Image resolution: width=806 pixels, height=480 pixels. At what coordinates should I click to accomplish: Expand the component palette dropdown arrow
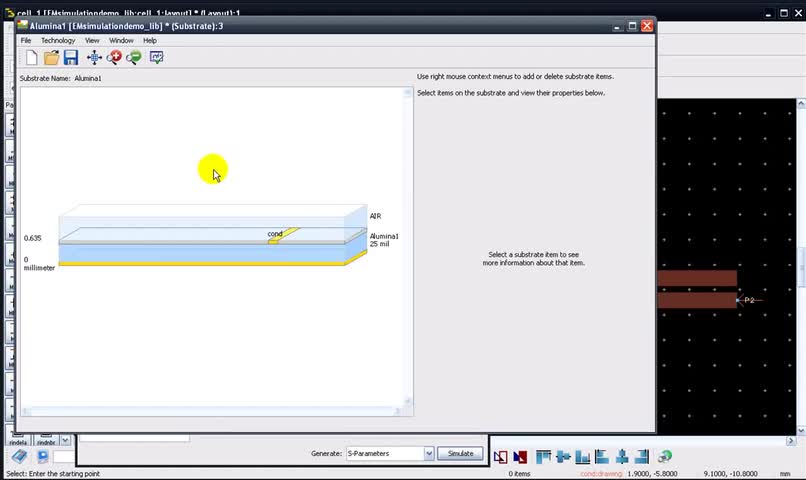pyautogui.click(x=65, y=440)
